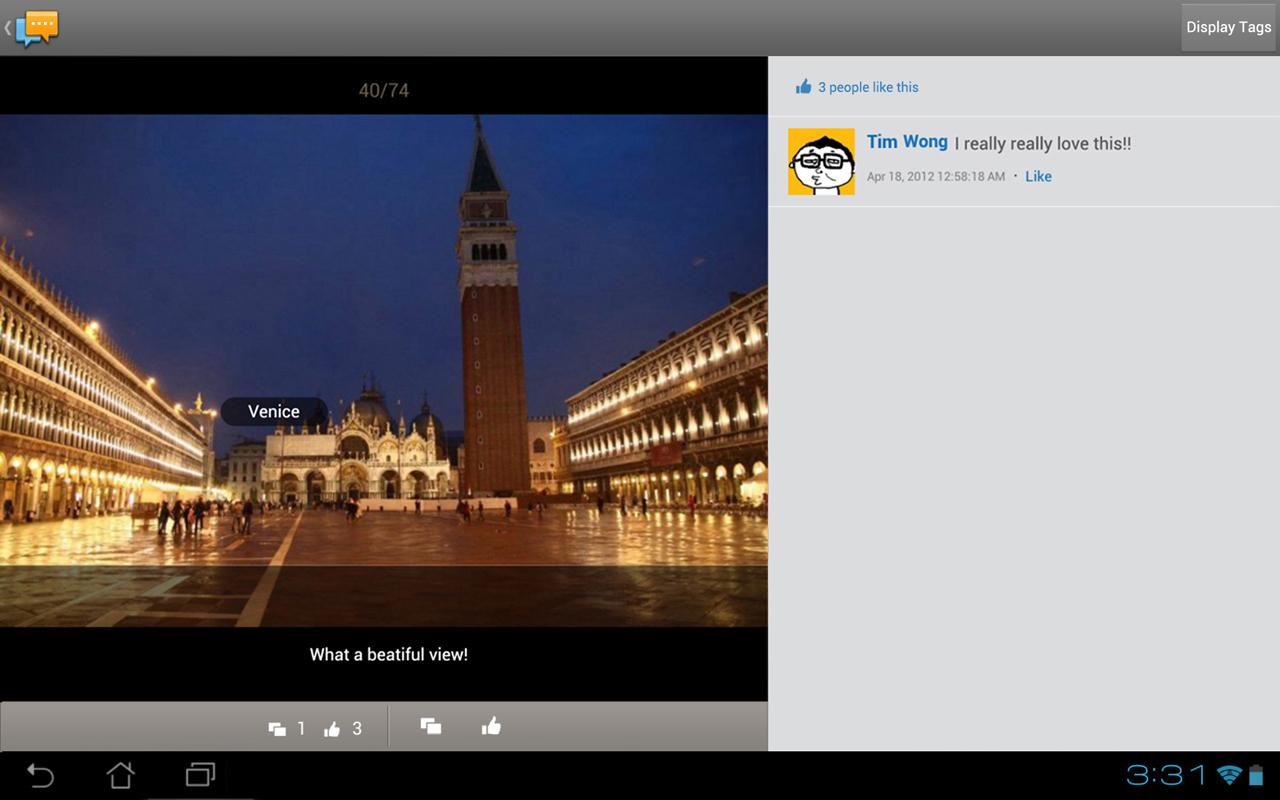Click Like under Tim Wong's comment
This screenshot has height=800, width=1280.
(x=1038, y=176)
